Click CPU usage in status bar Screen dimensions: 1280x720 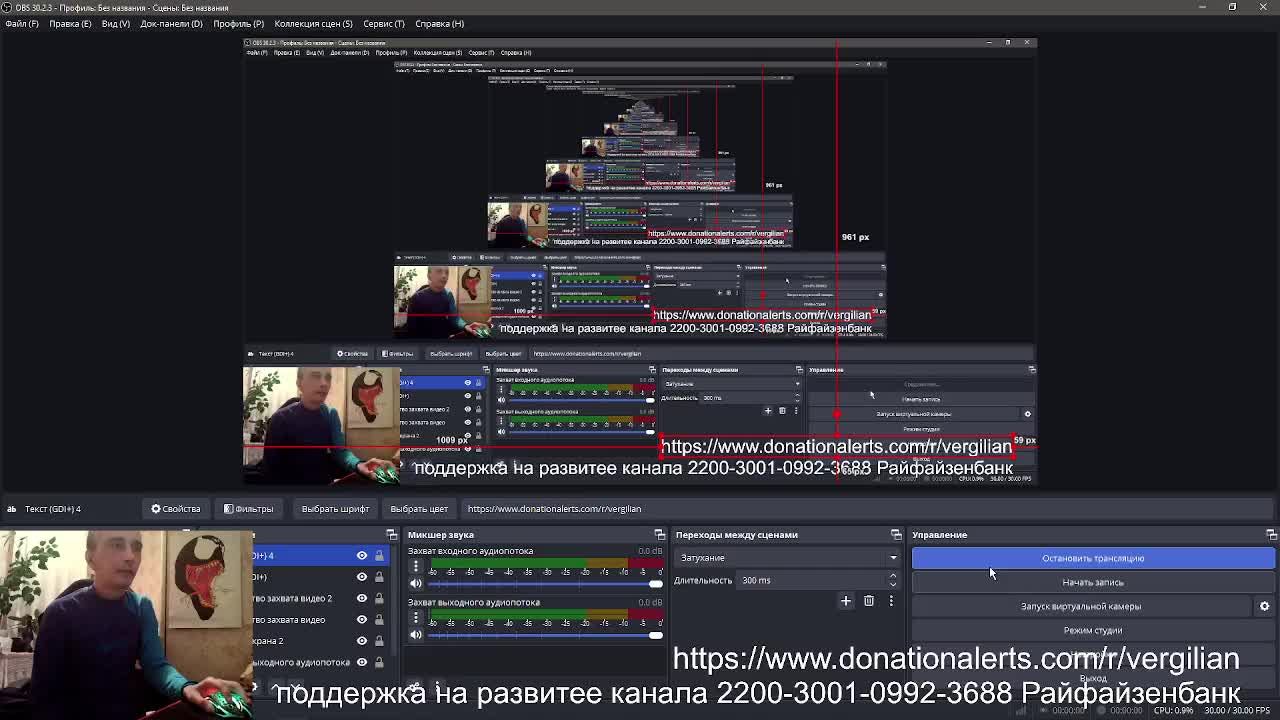click(x=1174, y=711)
